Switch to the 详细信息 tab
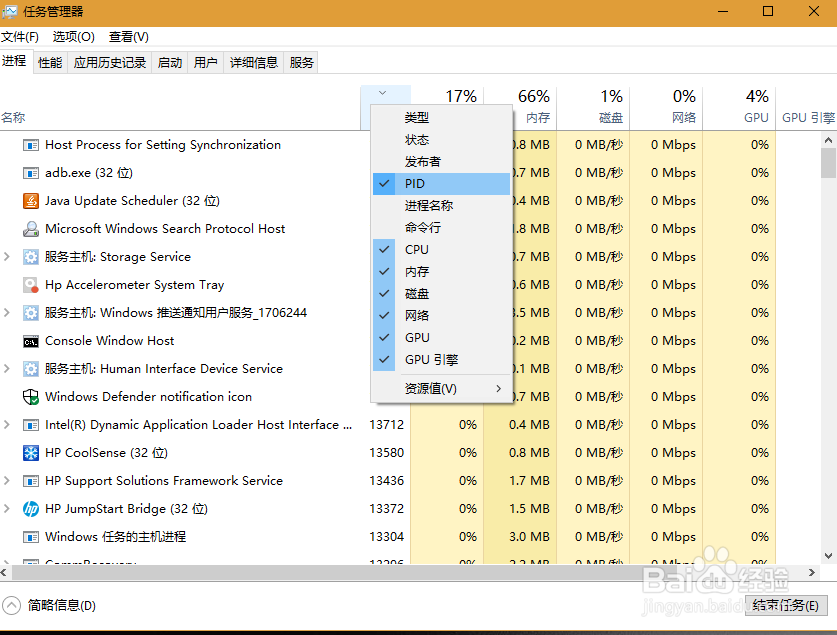 point(254,62)
